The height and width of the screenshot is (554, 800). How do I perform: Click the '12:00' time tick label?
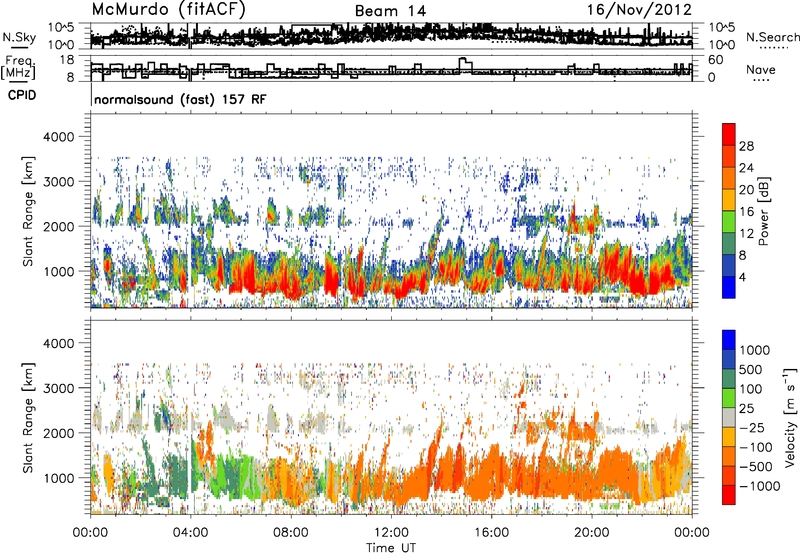(x=391, y=533)
